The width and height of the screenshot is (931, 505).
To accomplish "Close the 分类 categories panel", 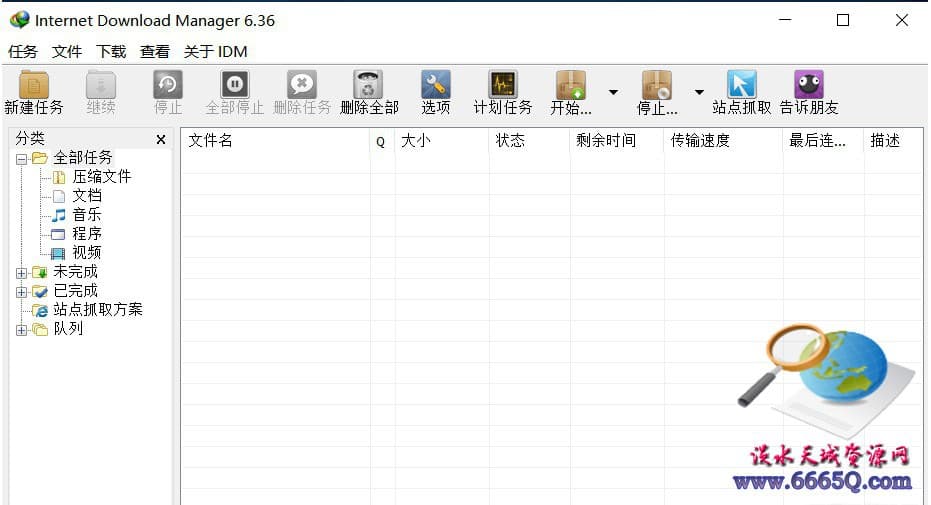I will (x=161, y=139).
